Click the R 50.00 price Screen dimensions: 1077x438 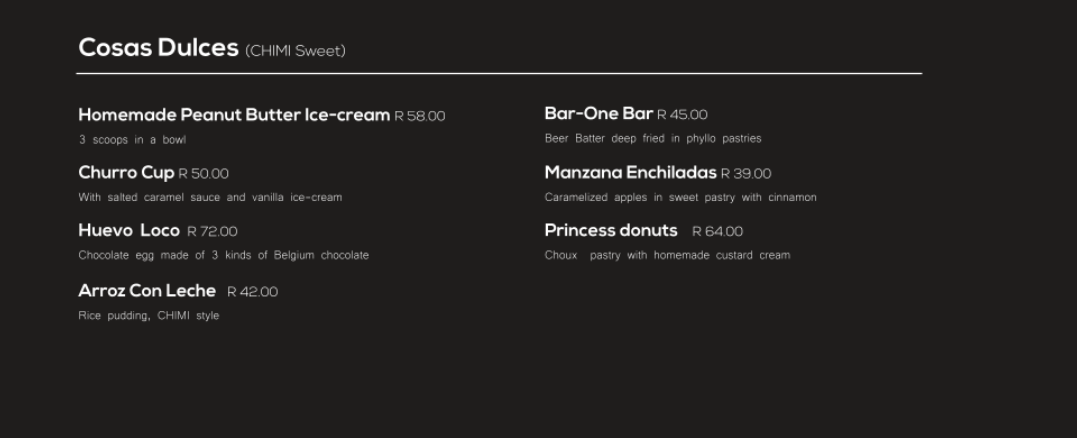(x=204, y=174)
